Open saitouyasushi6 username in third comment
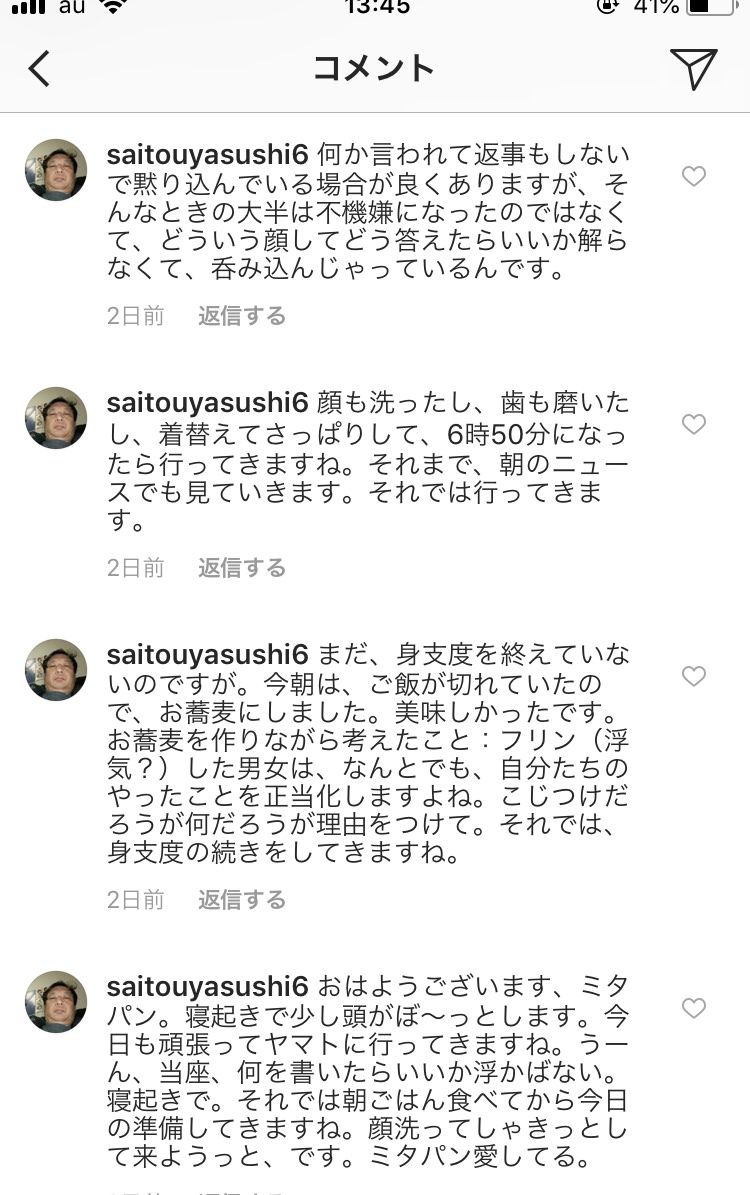The width and height of the screenshot is (750, 1195). point(207,655)
